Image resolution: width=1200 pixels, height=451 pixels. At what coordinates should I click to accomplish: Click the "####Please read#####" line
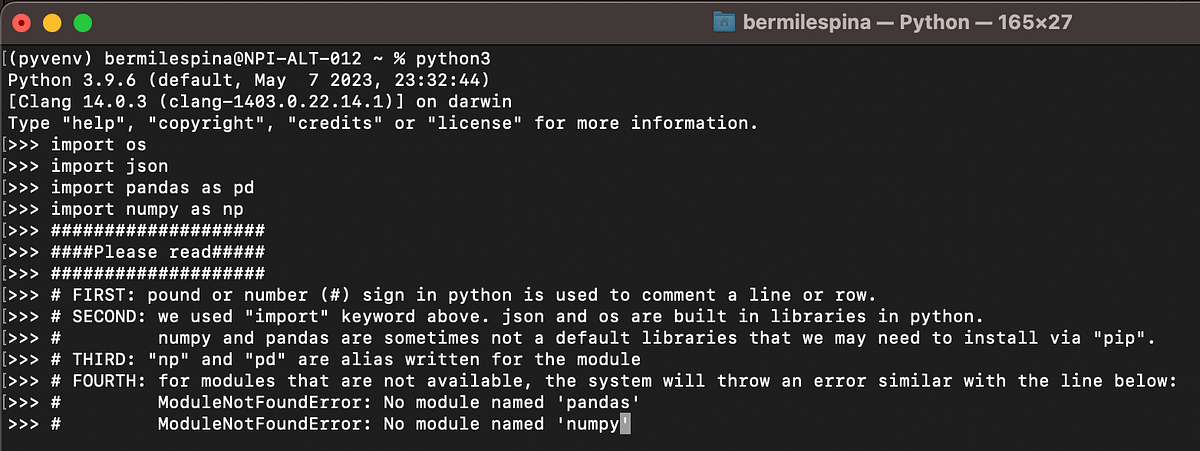click(134, 253)
